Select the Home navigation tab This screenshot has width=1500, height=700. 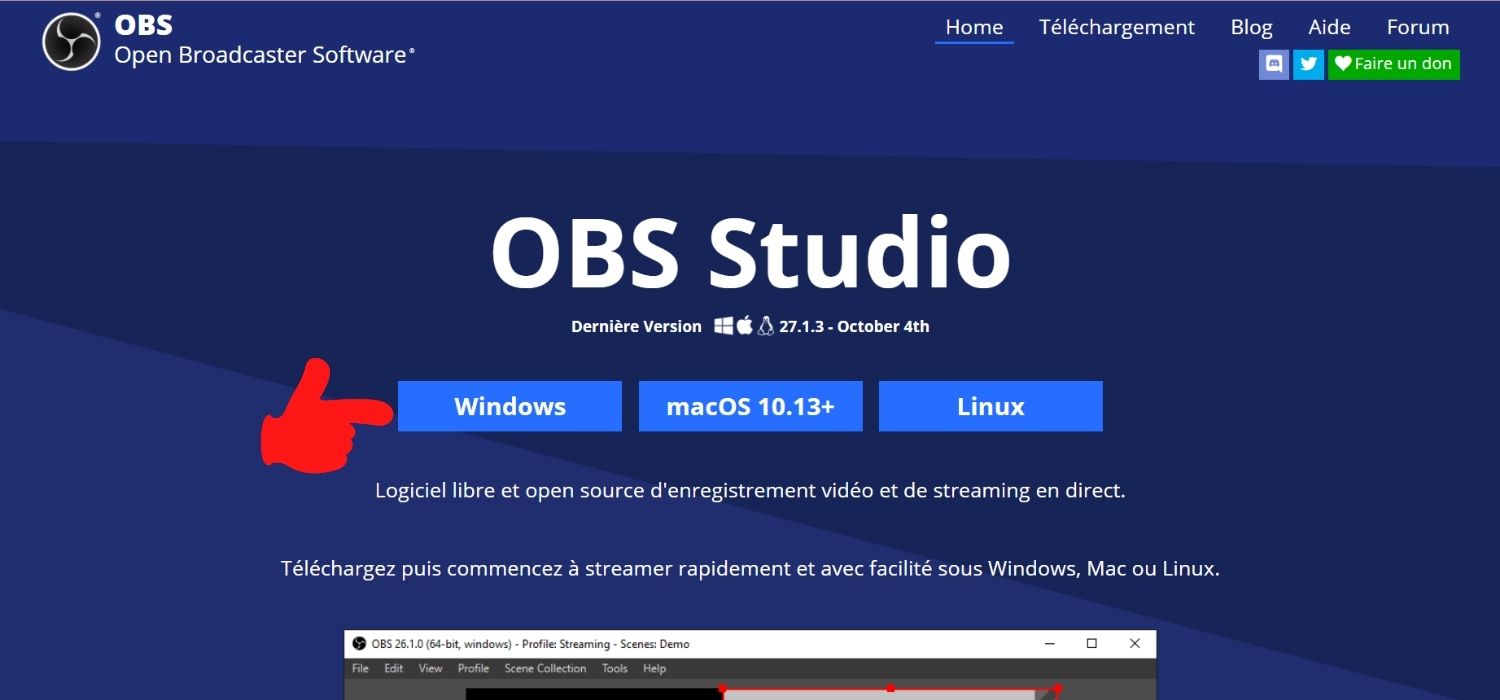click(x=973, y=27)
